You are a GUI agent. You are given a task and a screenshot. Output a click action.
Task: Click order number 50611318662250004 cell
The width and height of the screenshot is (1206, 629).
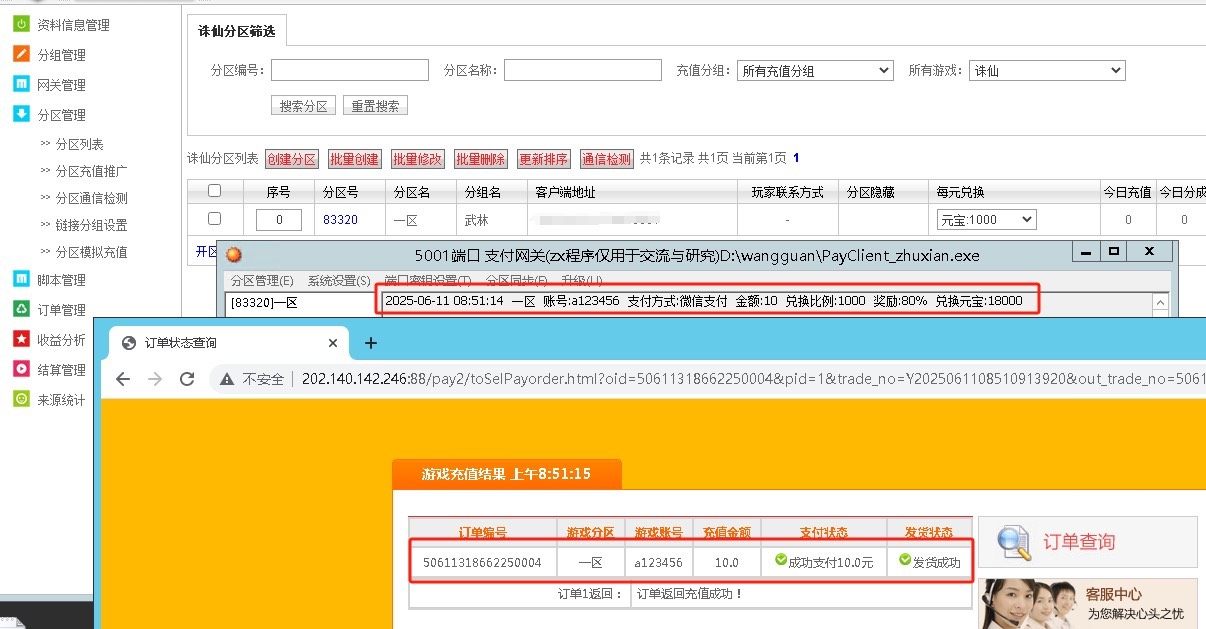tap(482, 562)
